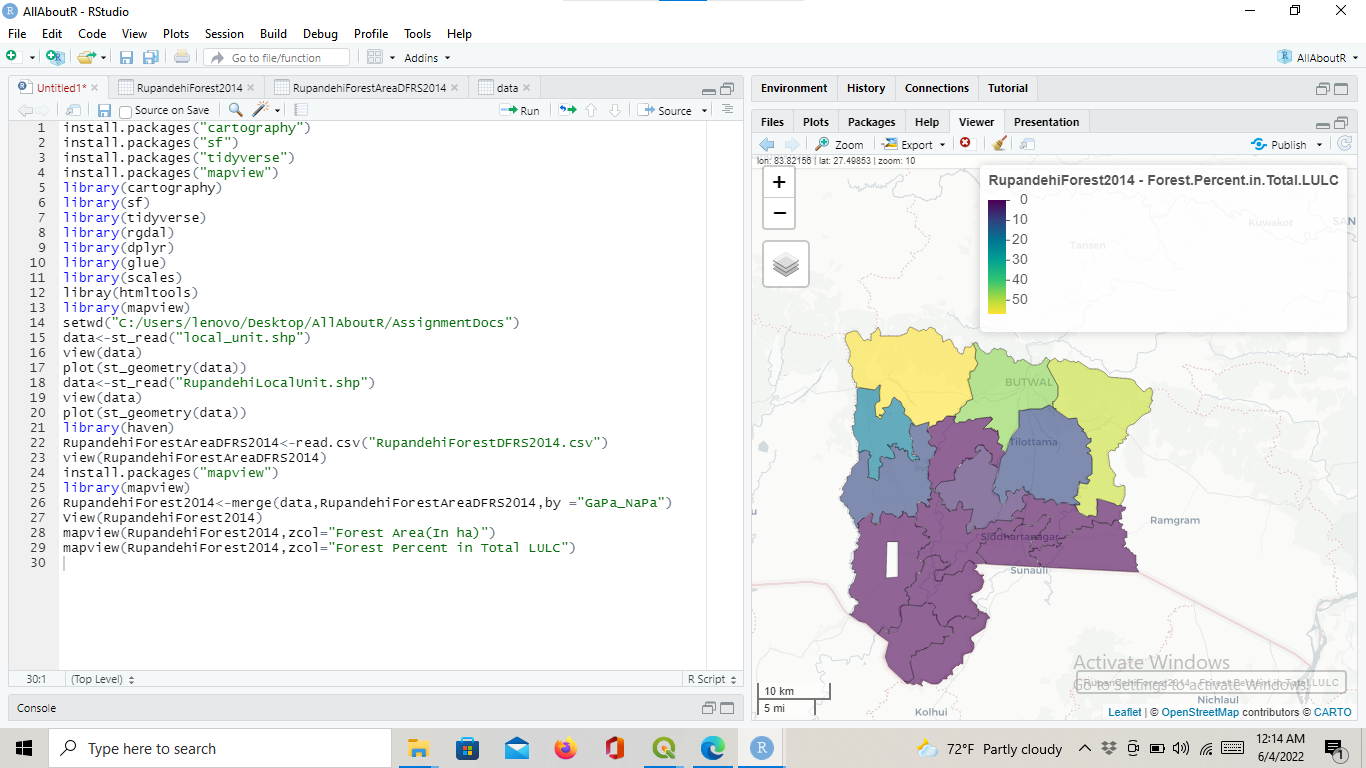Click the red stop viewer icon
This screenshot has width=1366, height=768.
(x=965, y=143)
